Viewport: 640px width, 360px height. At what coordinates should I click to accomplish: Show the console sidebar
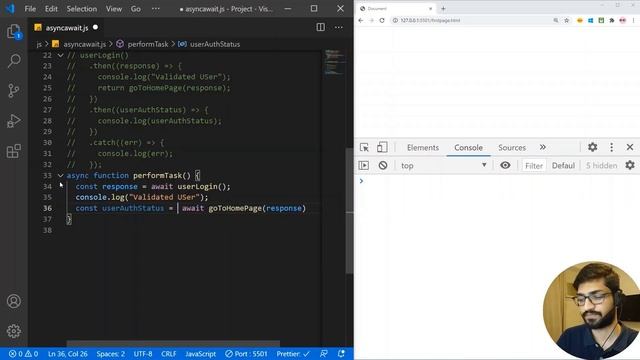tap(364, 165)
